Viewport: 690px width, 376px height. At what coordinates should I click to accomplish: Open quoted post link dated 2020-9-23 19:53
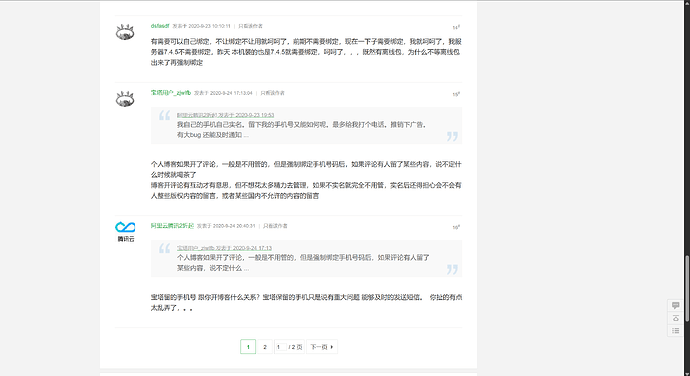(225, 115)
